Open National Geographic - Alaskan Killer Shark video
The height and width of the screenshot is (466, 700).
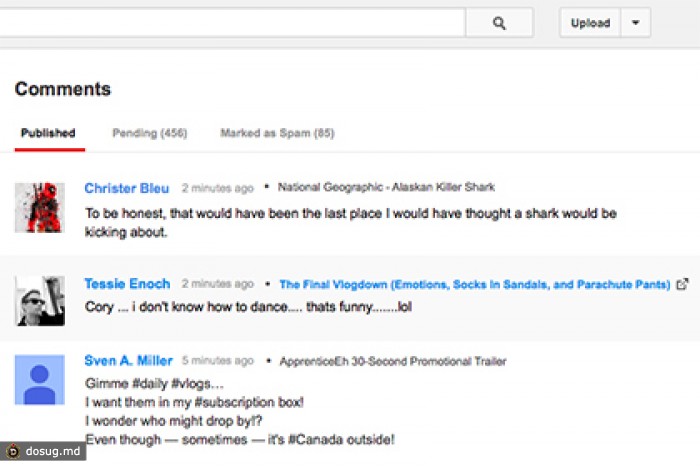(386, 188)
